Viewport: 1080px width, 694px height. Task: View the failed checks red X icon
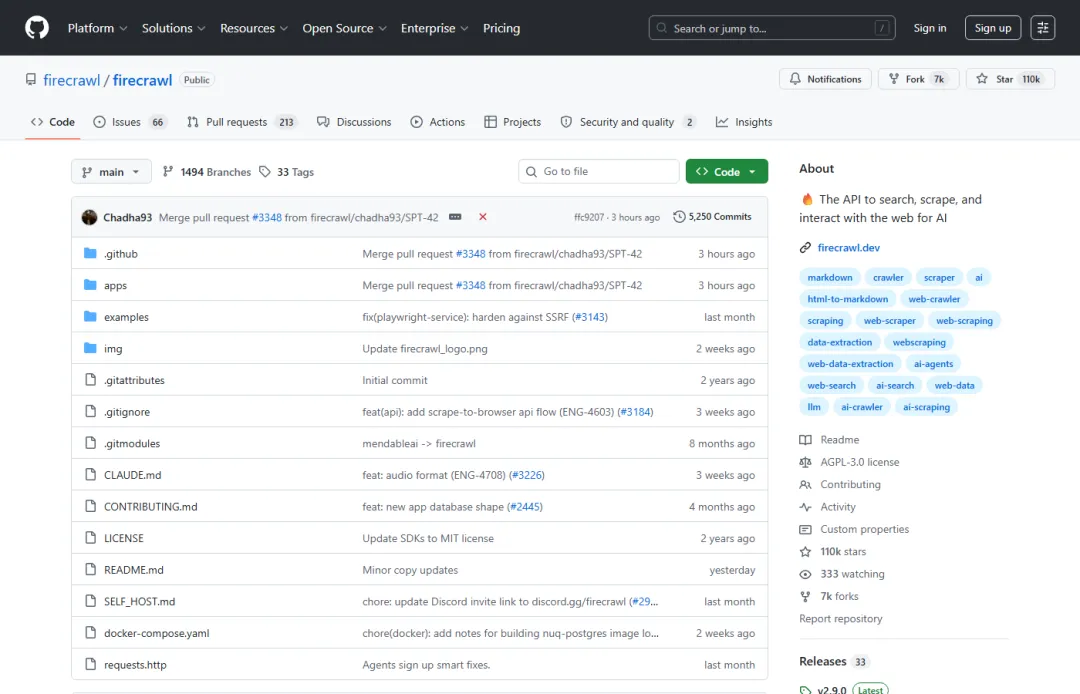[x=483, y=217]
